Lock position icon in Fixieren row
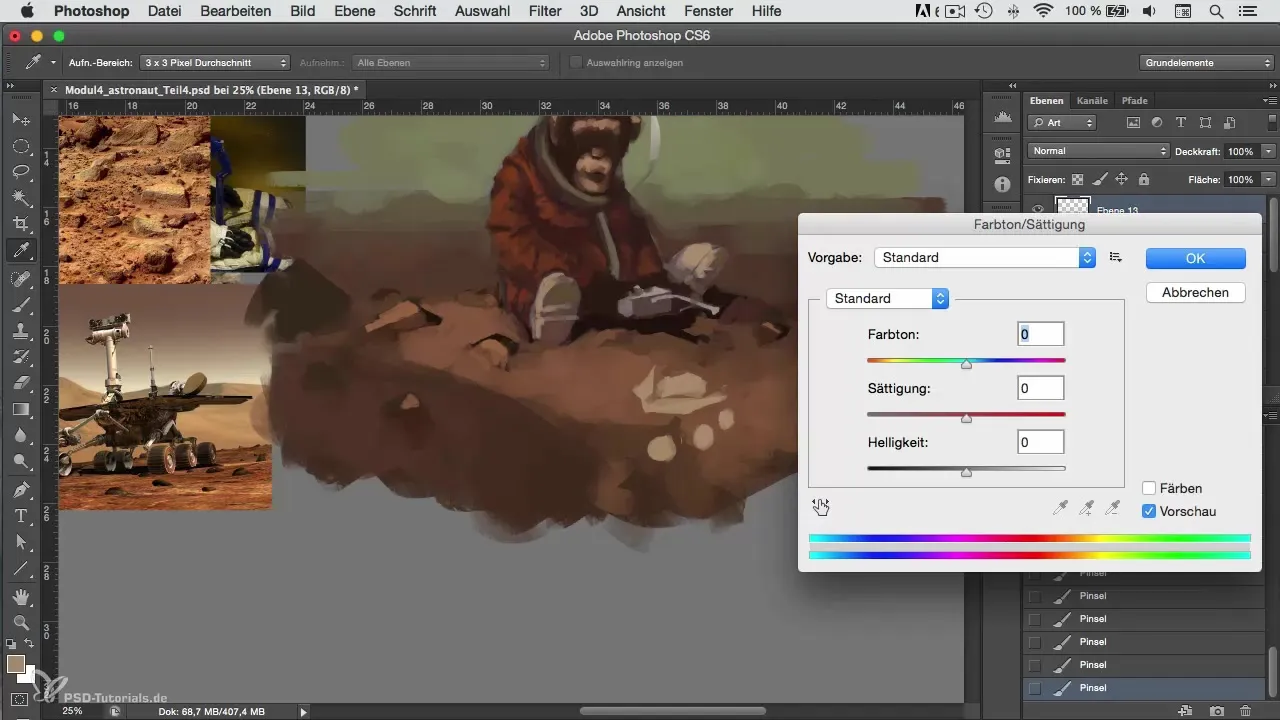The image size is (1280, 720). (1121, 180)
